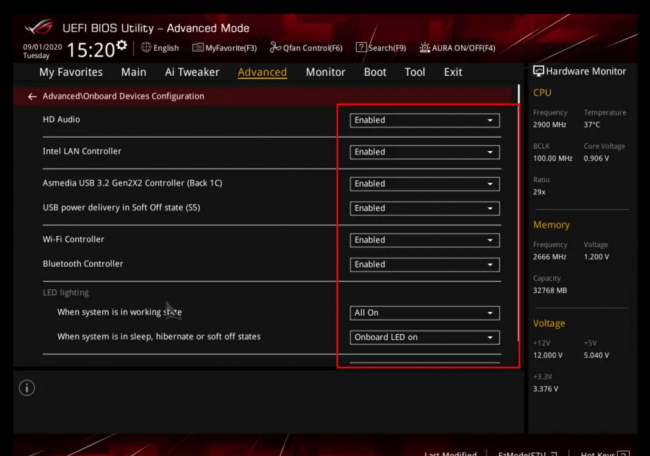Screen dimensions: 650x456
Task: Click the Hardware Monitor screen icon
Action: tap(538, 71)
